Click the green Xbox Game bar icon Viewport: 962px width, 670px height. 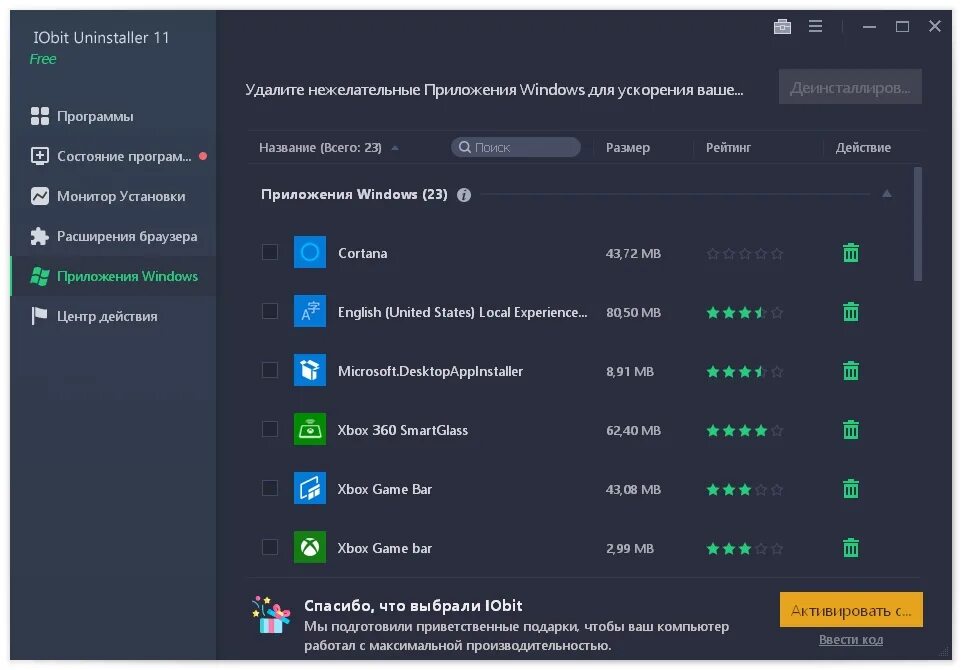[310, 547]
